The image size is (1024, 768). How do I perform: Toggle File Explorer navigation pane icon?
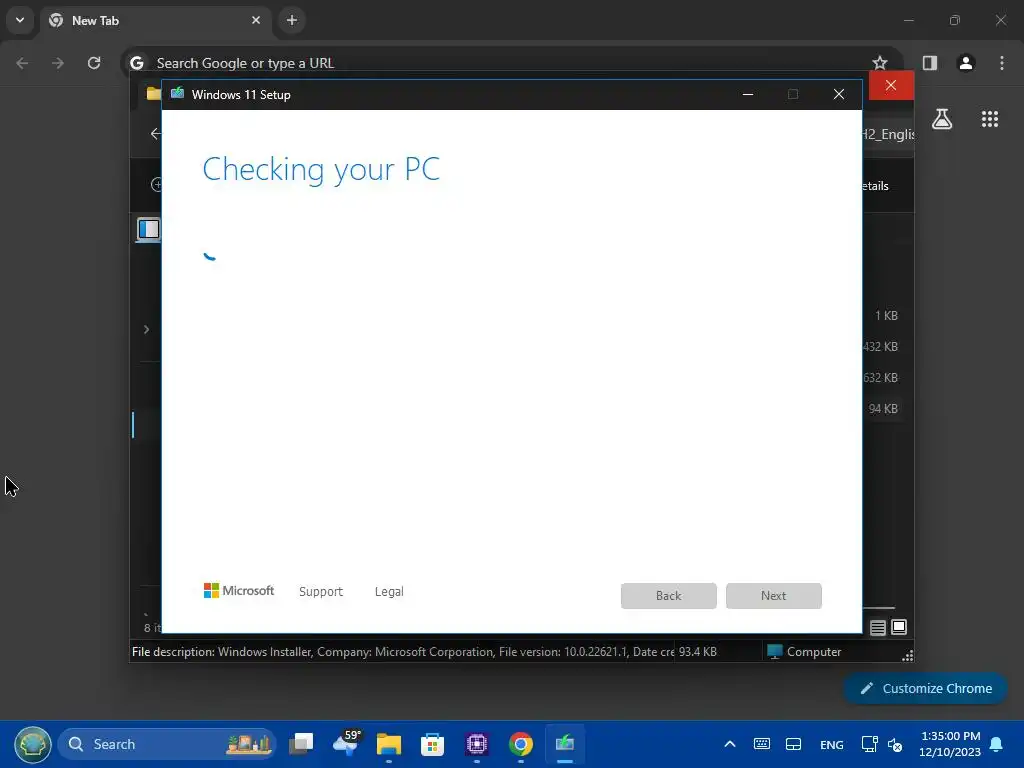[x=149, y=229]
